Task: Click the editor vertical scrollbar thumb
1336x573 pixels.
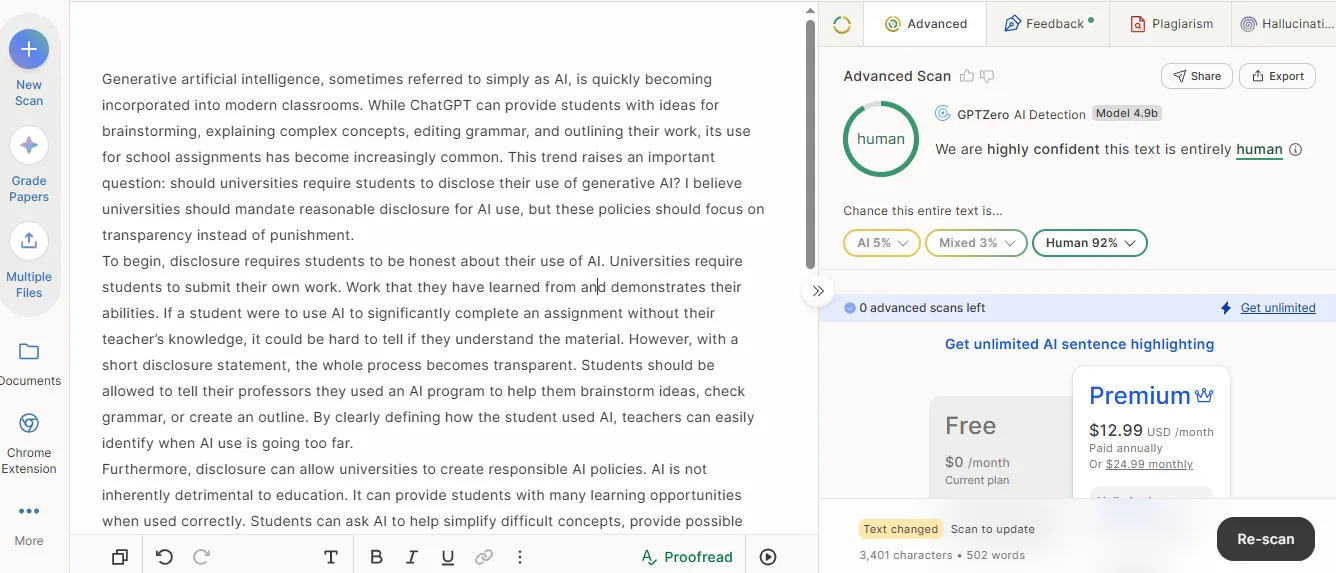Action: 810,144
